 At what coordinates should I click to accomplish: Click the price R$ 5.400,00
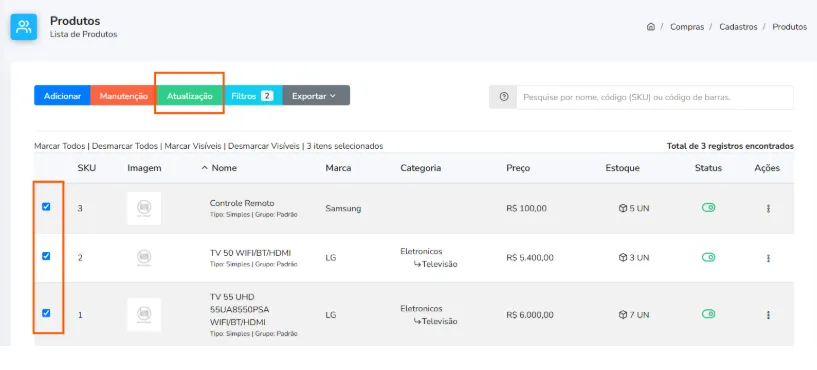click(x=530, y=257)
